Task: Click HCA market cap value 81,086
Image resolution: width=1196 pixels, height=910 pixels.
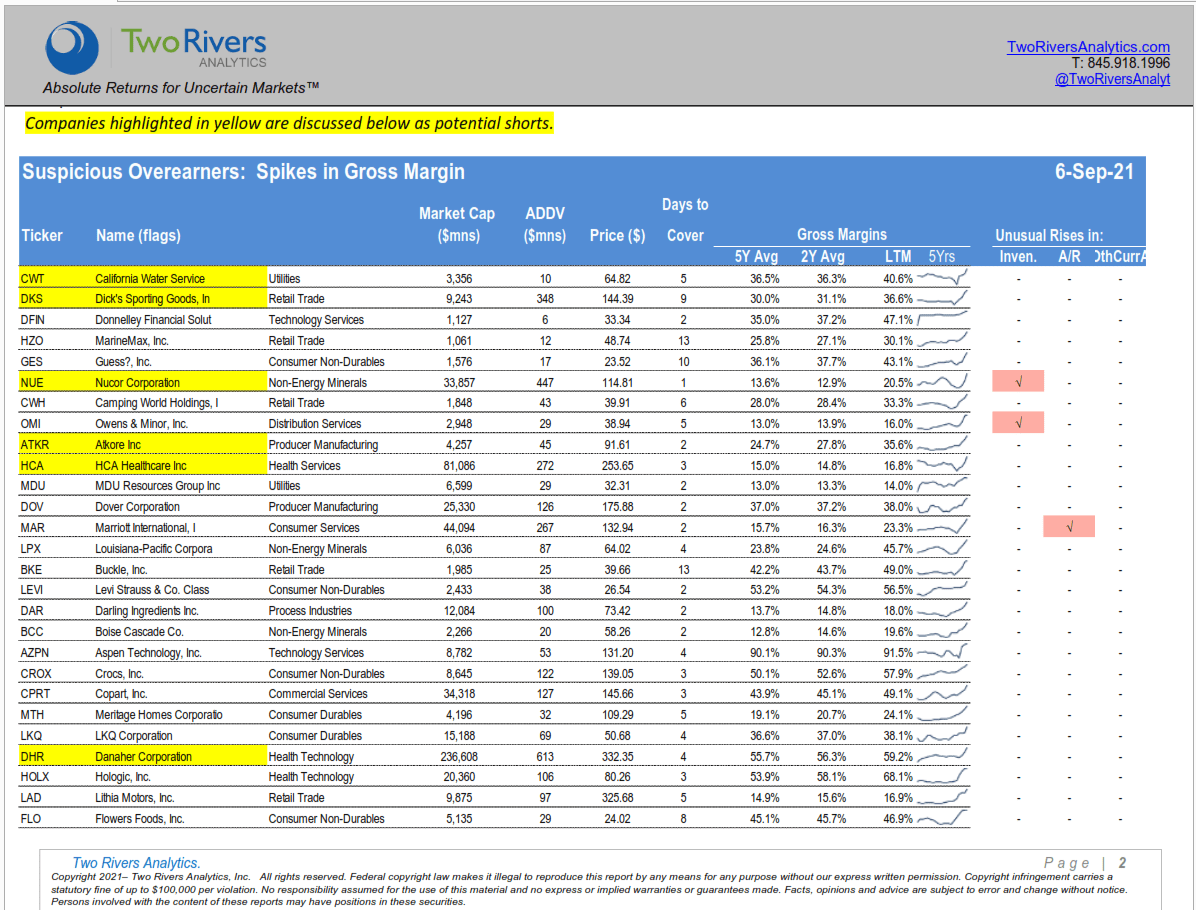Action: pos(459,465)
